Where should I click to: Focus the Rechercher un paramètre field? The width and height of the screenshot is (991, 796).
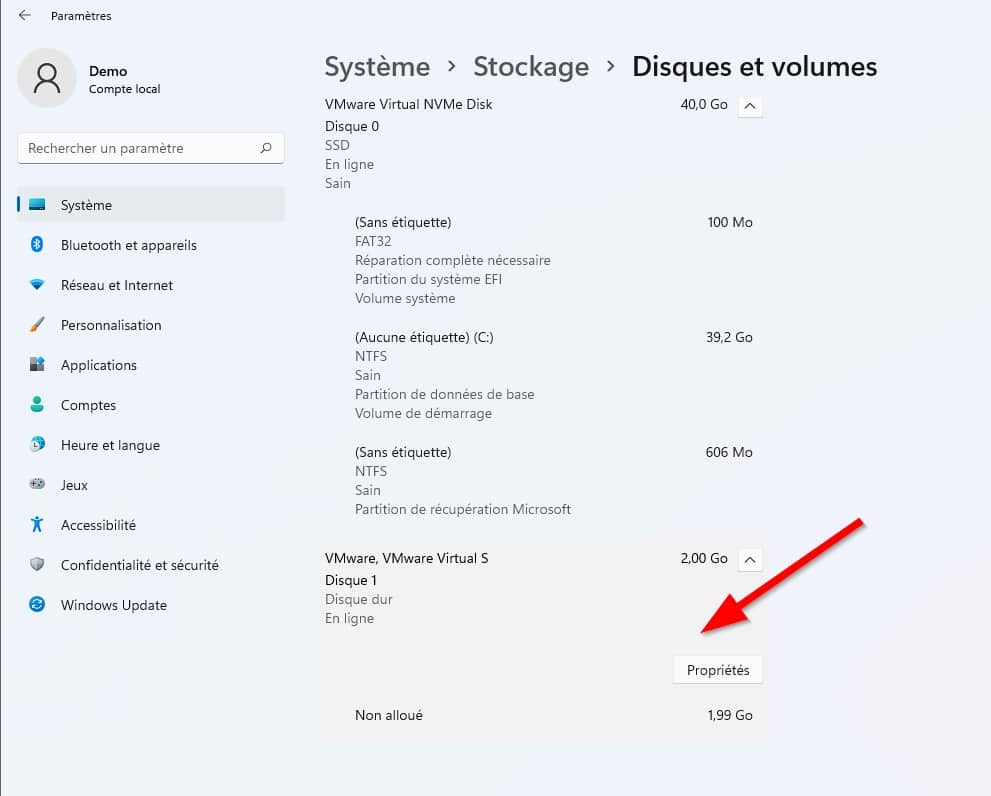point(140,148)
